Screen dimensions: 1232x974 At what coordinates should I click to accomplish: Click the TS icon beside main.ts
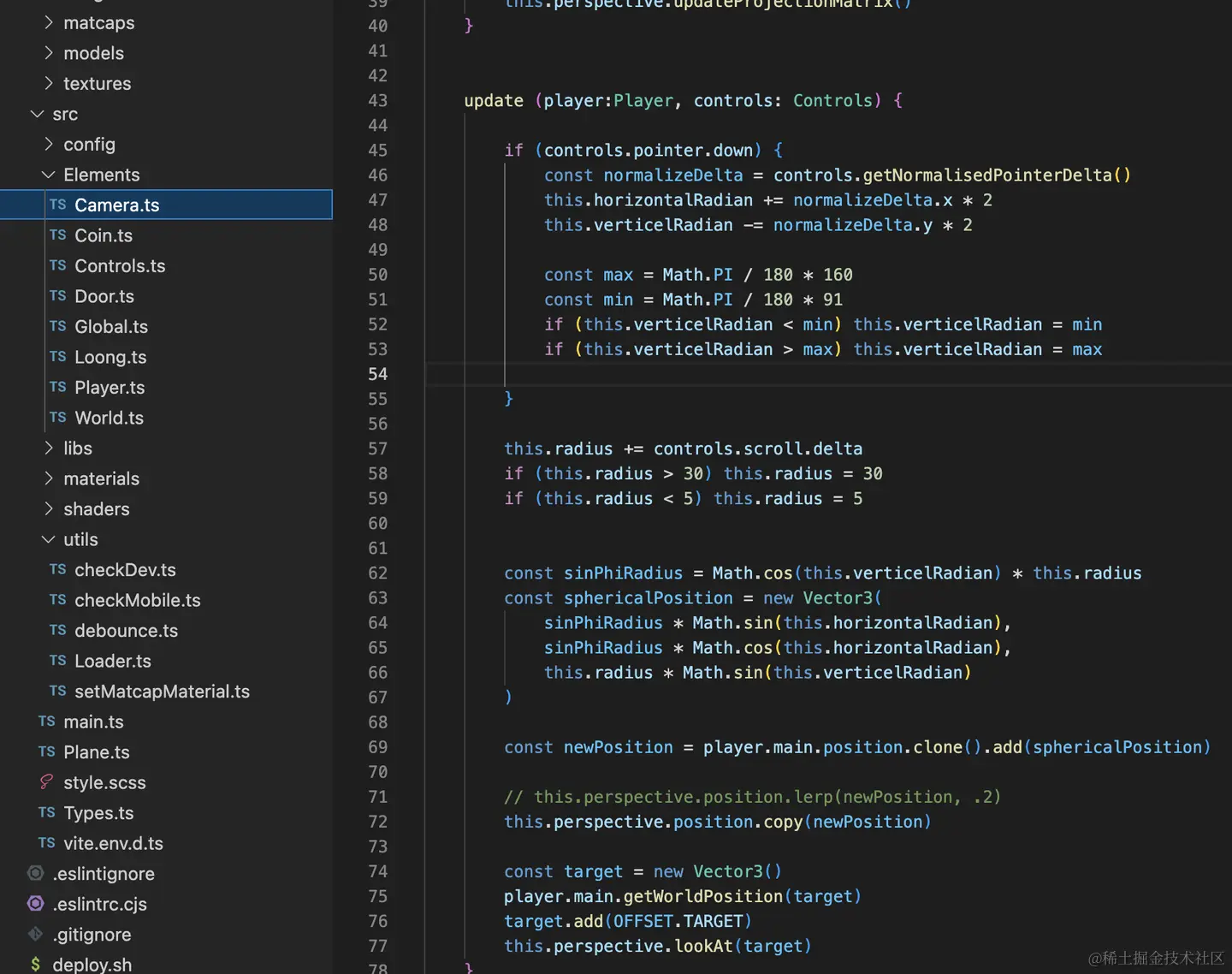pos(46,722)
